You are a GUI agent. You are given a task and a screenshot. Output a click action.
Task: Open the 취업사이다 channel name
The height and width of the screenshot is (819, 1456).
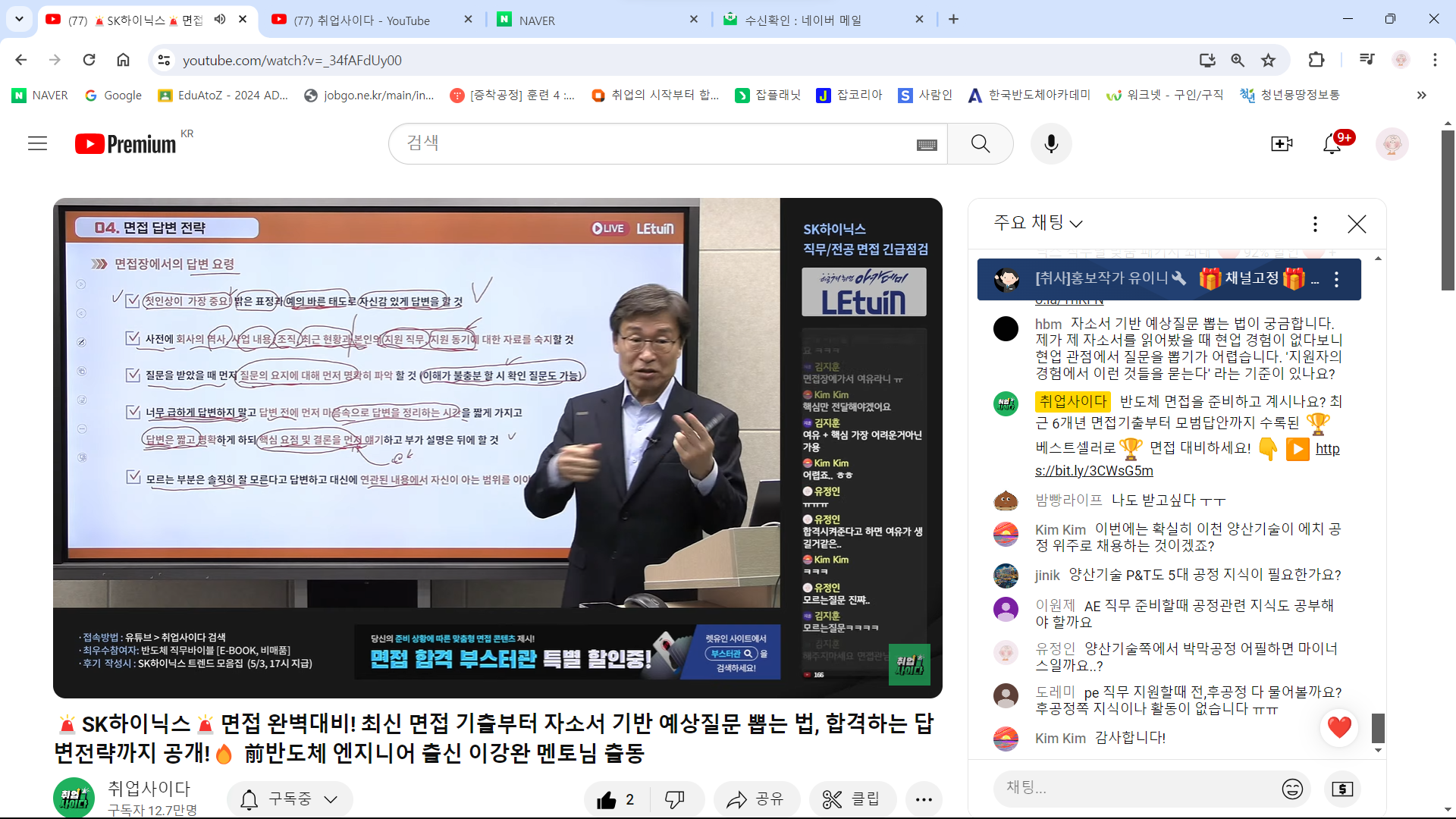pos(149,788)
